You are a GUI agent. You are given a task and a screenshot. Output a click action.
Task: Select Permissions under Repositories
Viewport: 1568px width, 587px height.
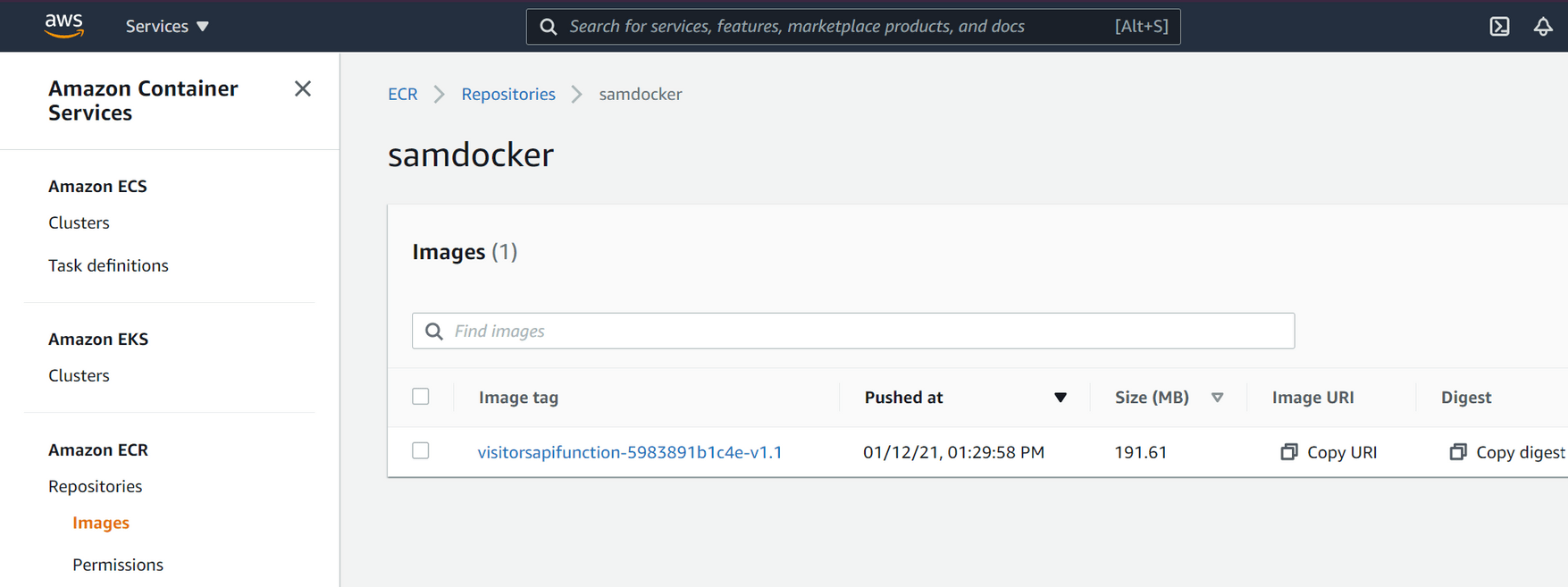click(118, 565)
